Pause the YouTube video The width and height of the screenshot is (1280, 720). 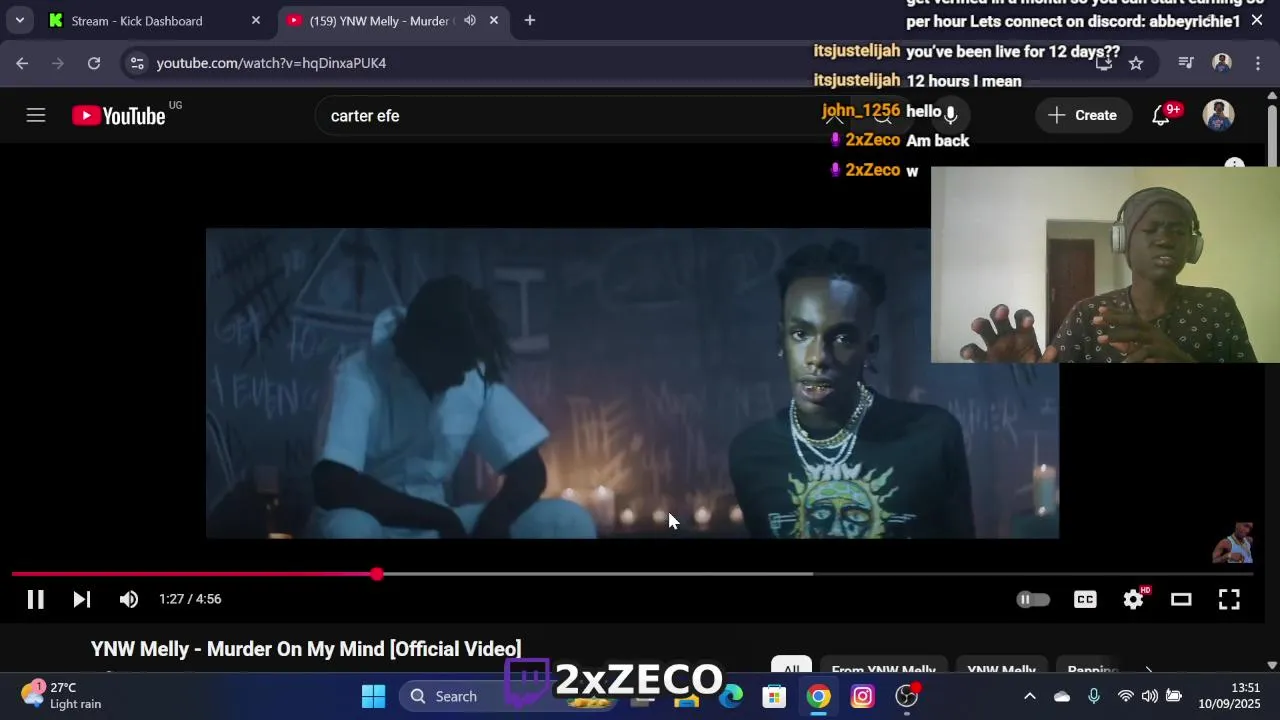click(35, 599)
